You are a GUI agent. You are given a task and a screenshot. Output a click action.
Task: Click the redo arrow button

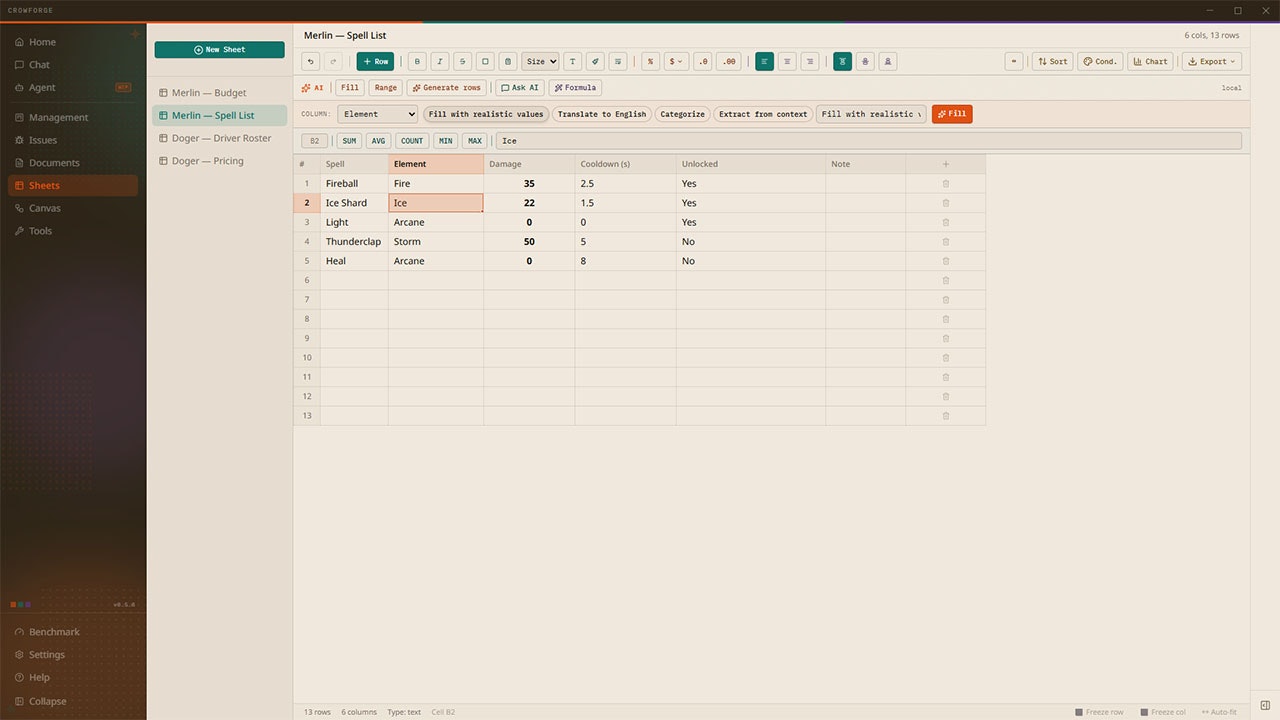(334, 61)
